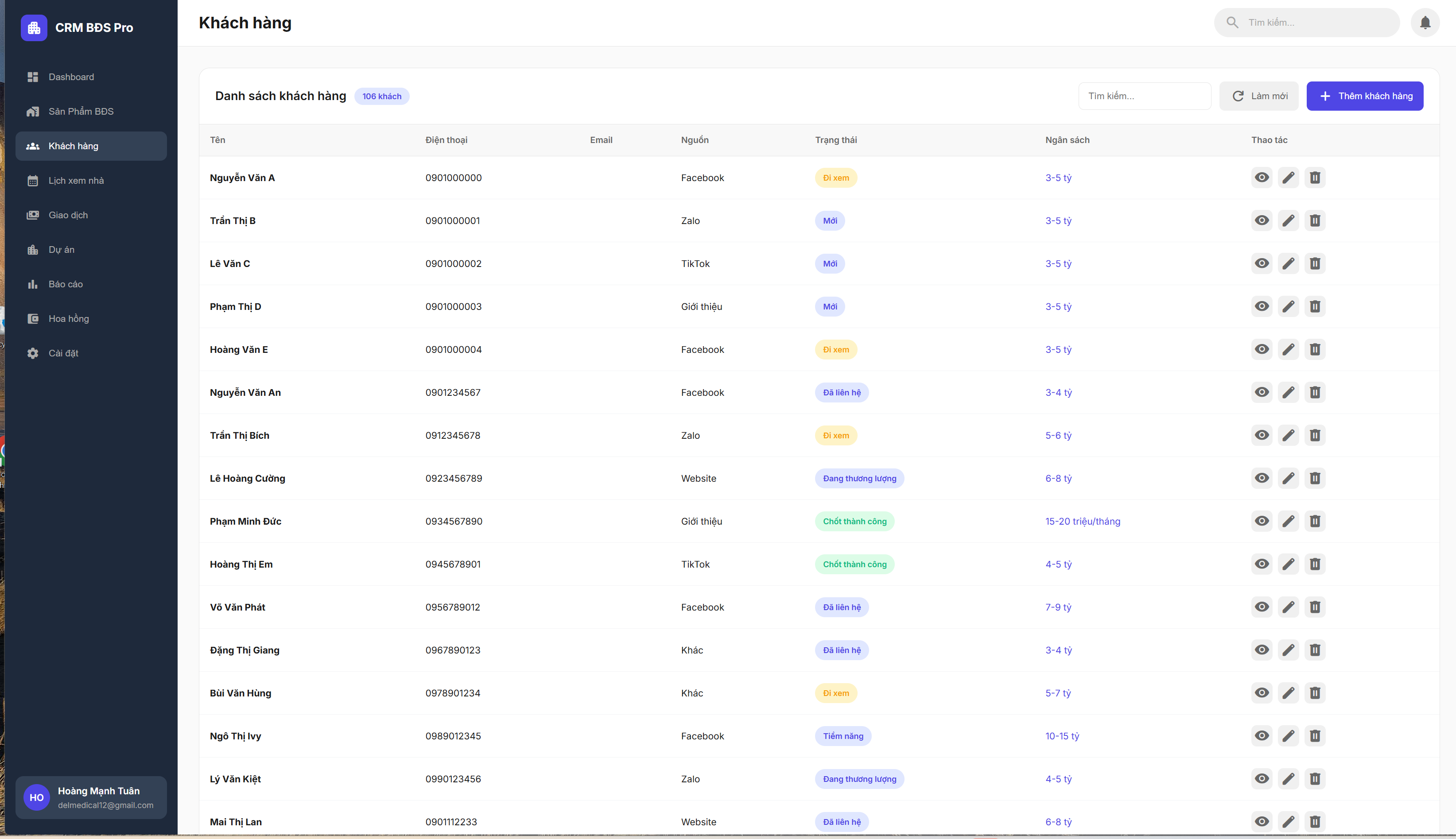Image resolution: width=1456 pixels, height=839 pixels.
Task: View details of Lê Văn C via eye icon
Action: (x=1262, y=263)
